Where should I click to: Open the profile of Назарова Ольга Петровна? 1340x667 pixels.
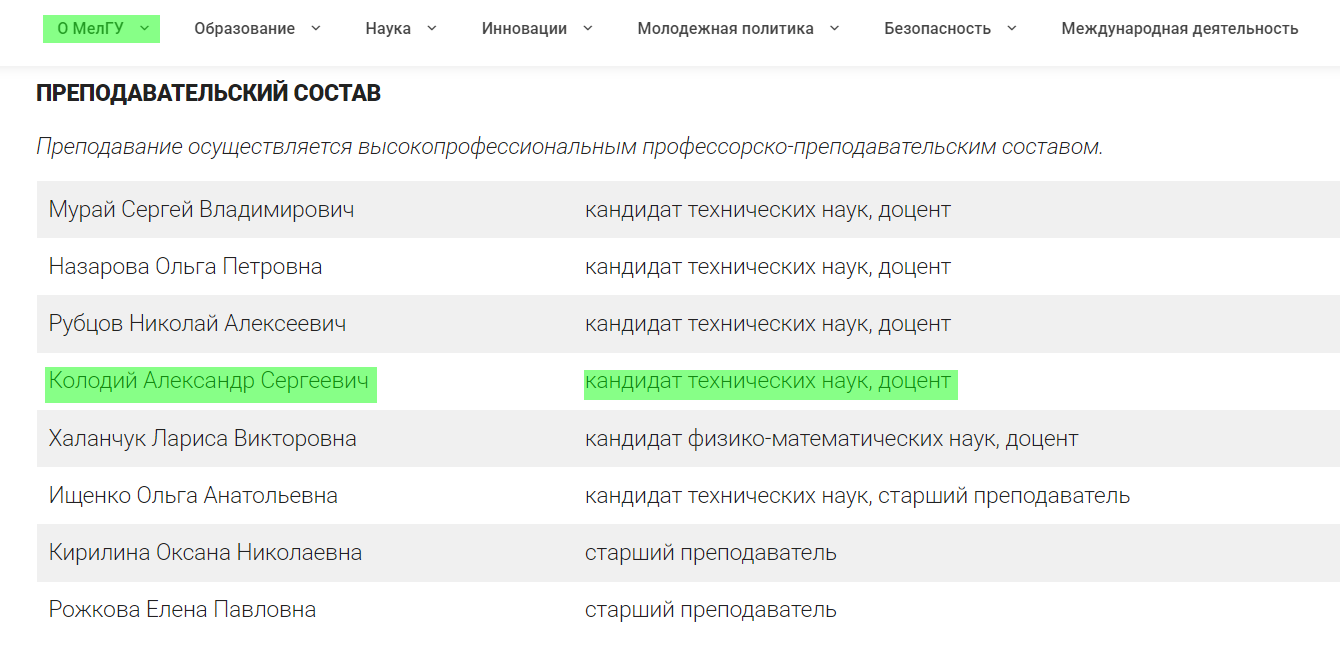pyautogui.click(x=184, y=266)
